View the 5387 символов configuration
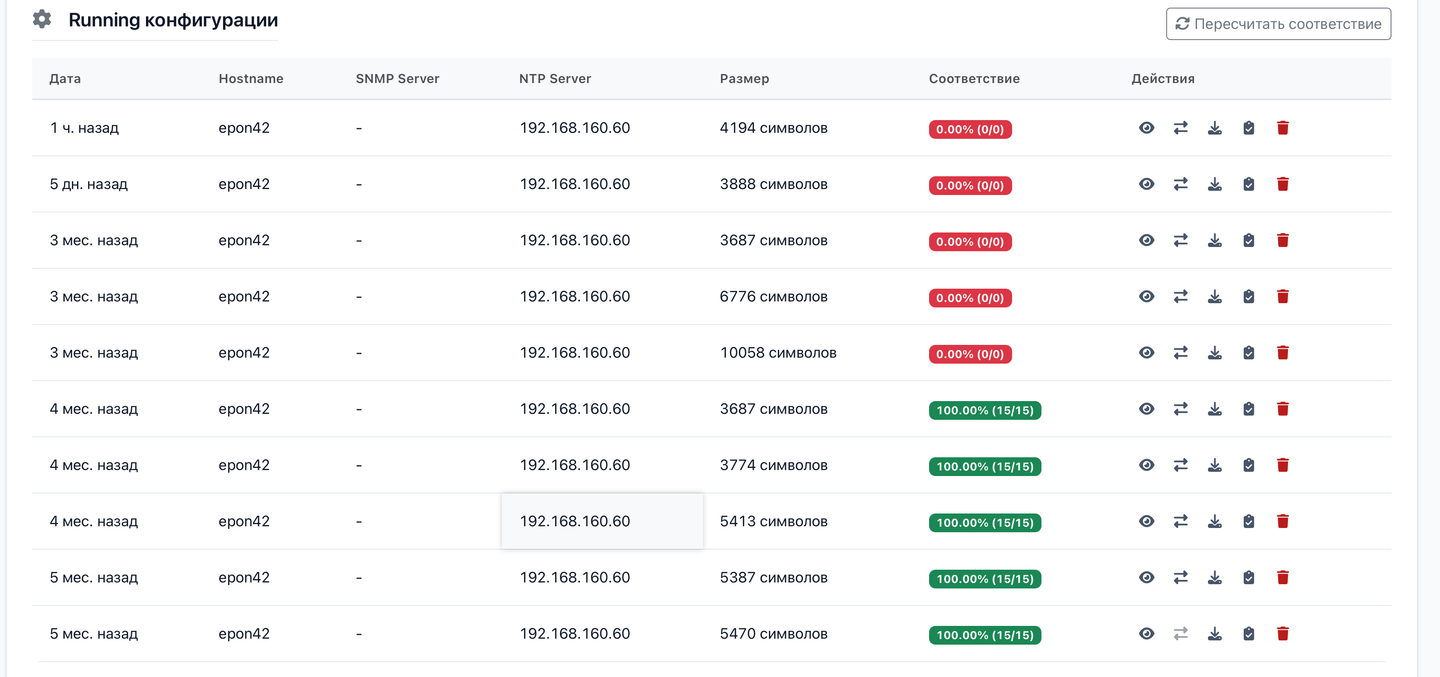The width and height of the screenshot is (1440, 677). 1147,577
